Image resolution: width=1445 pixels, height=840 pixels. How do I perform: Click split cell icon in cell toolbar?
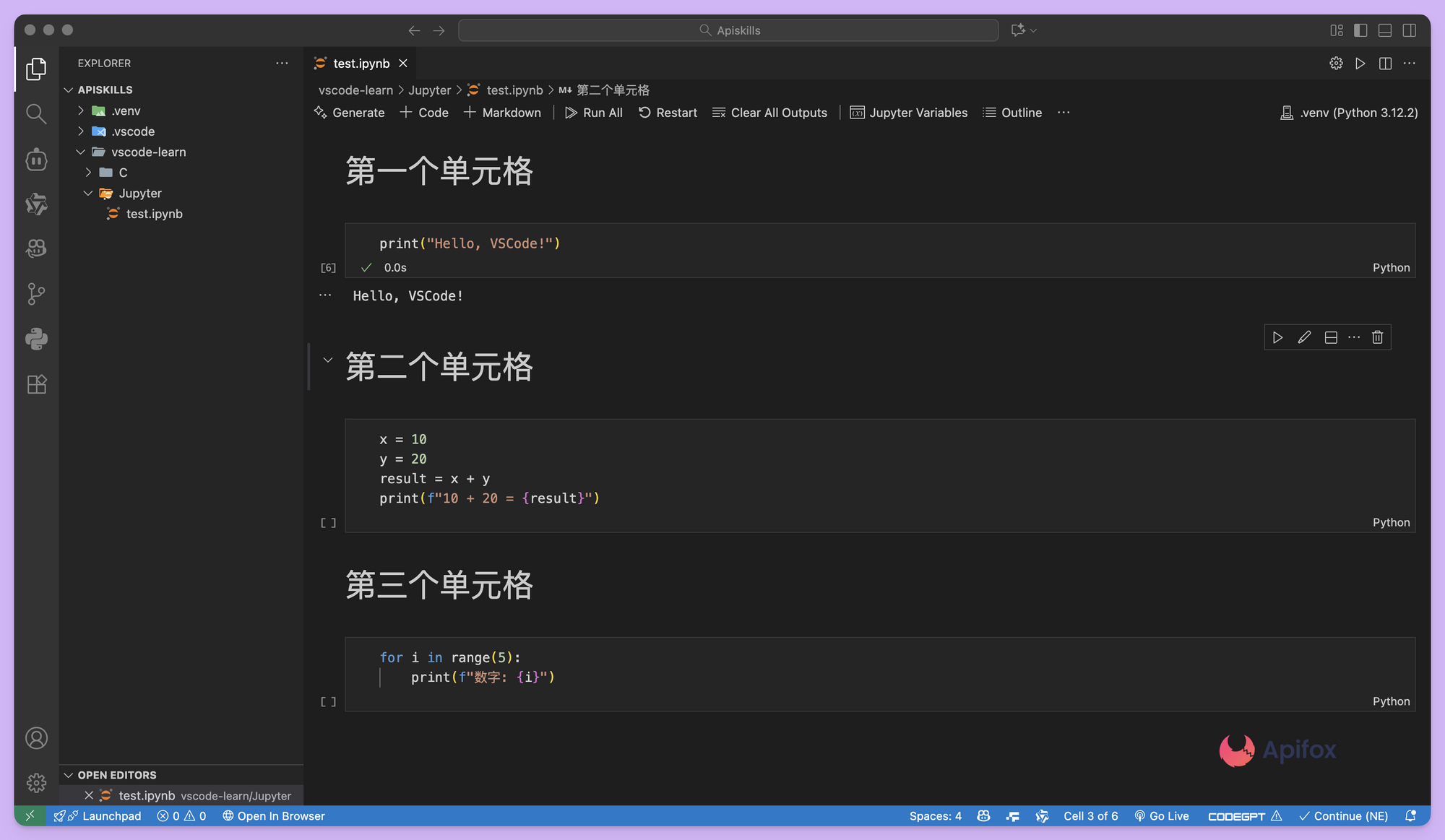1331,337
